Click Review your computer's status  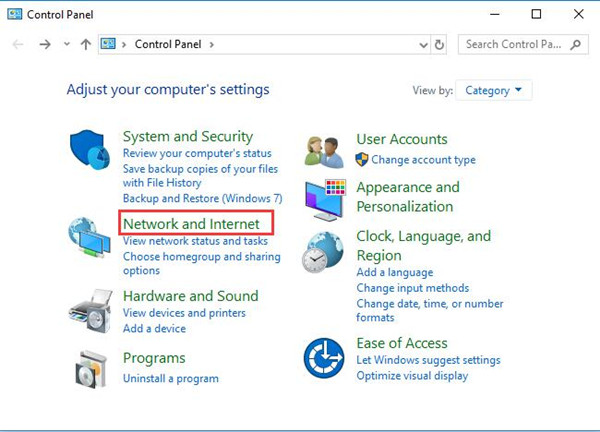coord(197,153)
